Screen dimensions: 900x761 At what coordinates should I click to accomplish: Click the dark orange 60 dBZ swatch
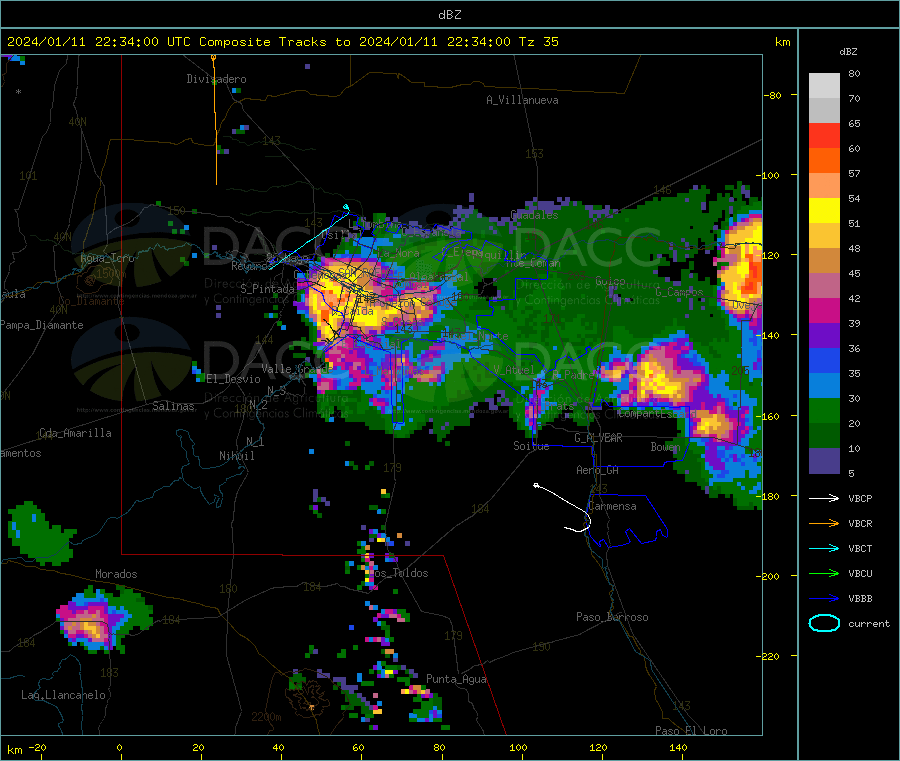(x=824, y=161)
